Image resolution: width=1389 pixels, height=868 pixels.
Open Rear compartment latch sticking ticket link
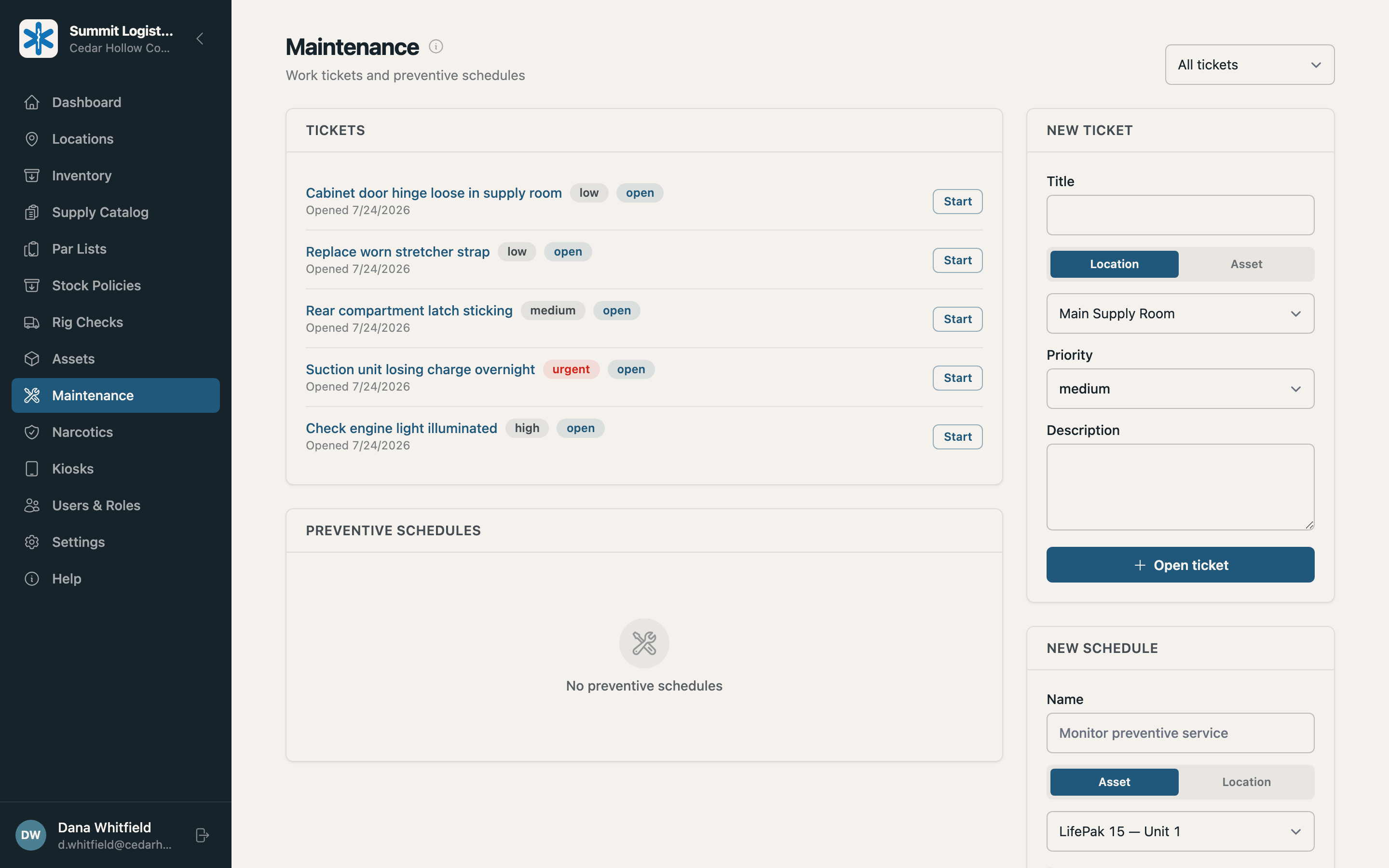point(409,311)
